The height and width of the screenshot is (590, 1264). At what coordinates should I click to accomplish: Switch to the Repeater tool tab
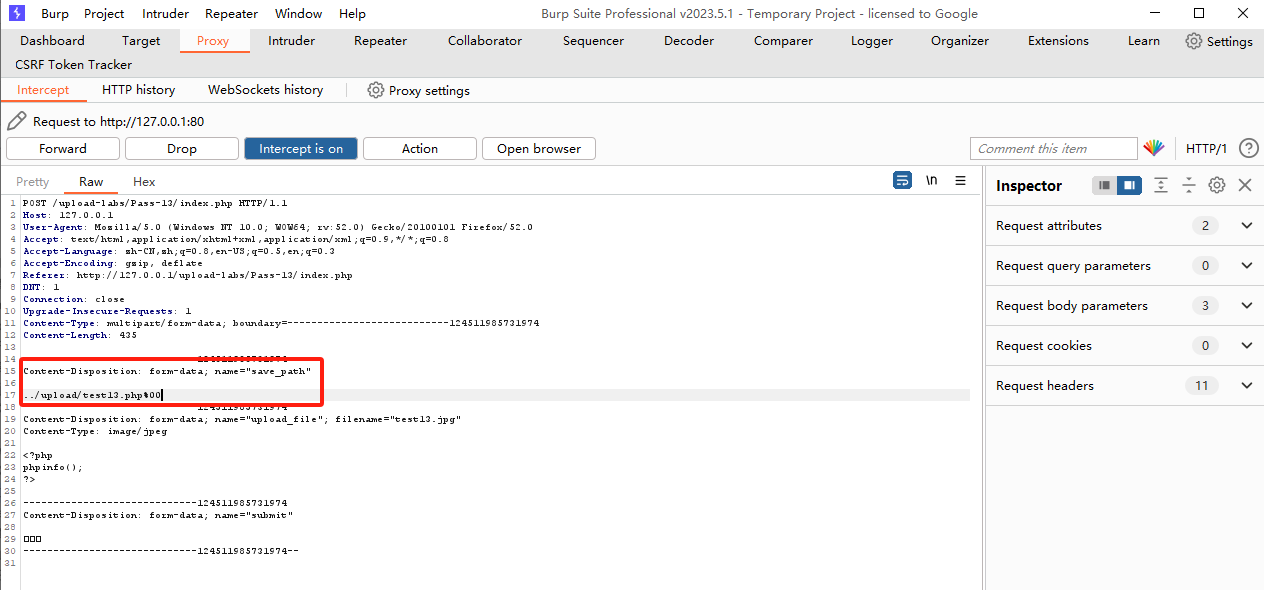381,41
